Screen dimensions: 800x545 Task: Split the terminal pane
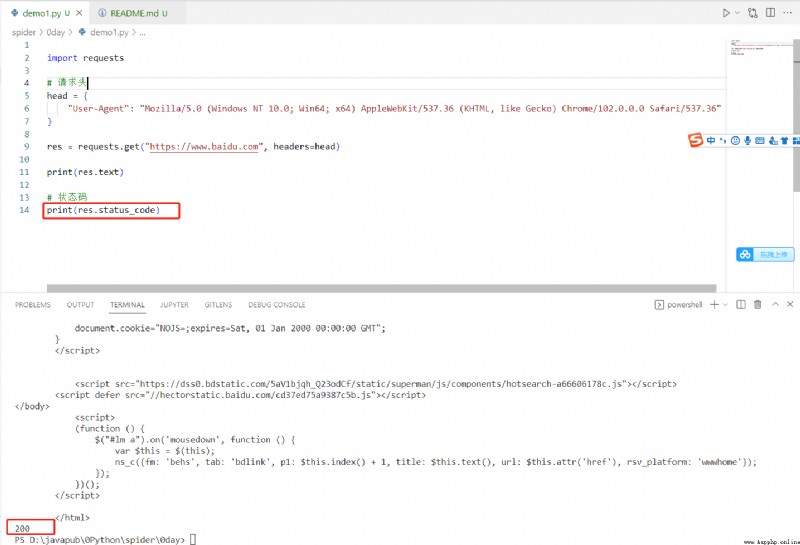pos(741,305)
